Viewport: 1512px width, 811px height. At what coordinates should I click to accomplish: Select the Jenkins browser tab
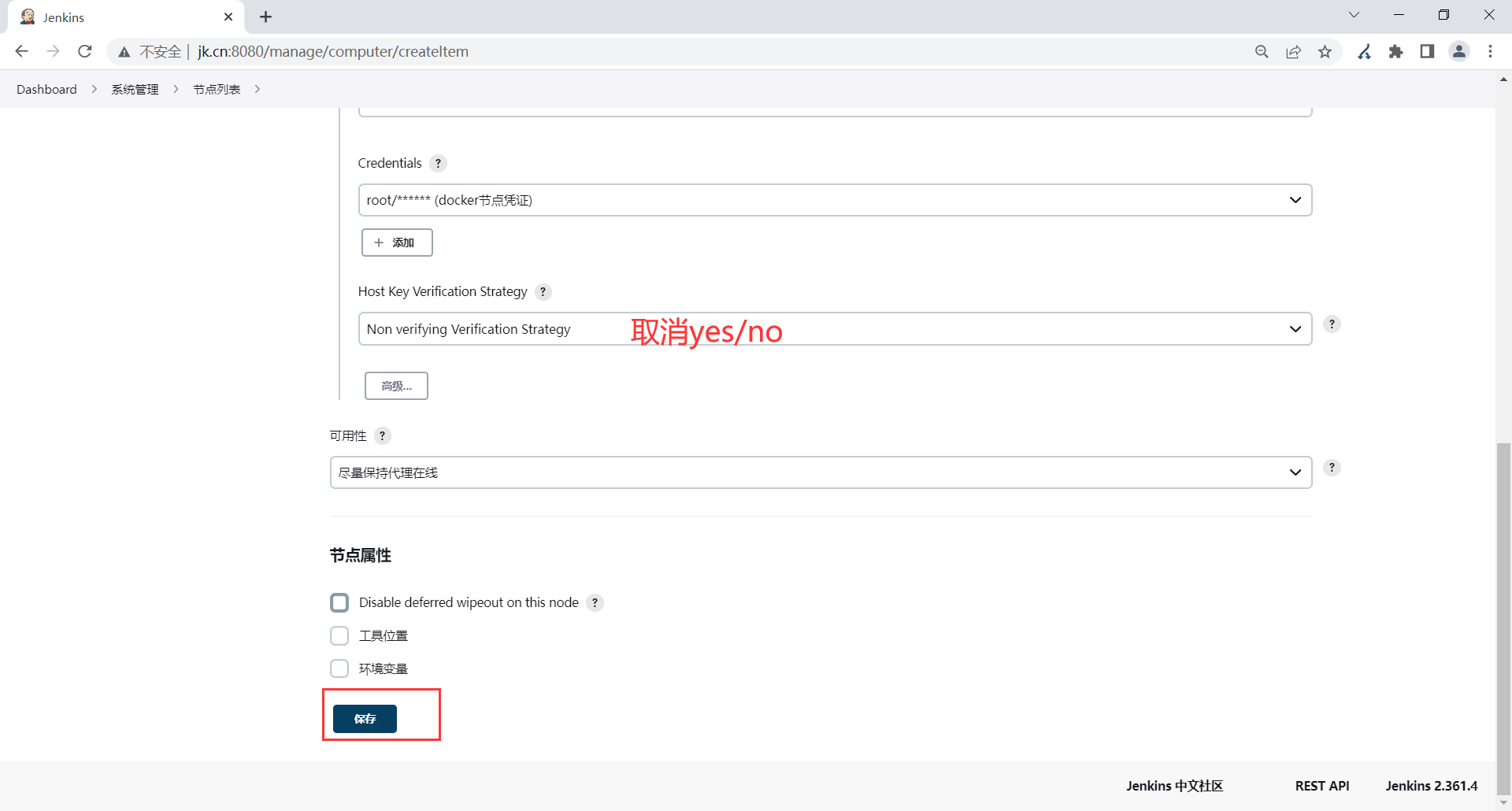pyautogui.click(x=126, y=17)
